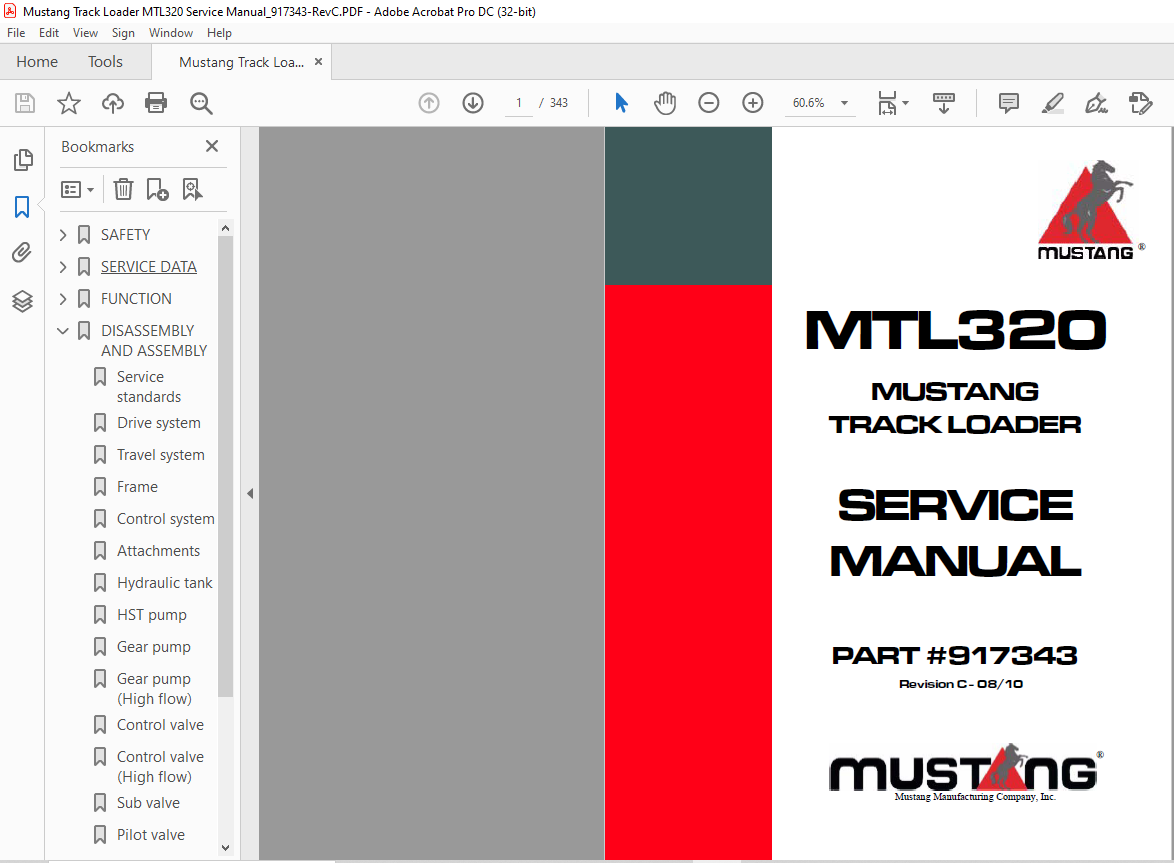Open Sub valve bookmark
Viewport: 1174px width, 863px height.
148,803
